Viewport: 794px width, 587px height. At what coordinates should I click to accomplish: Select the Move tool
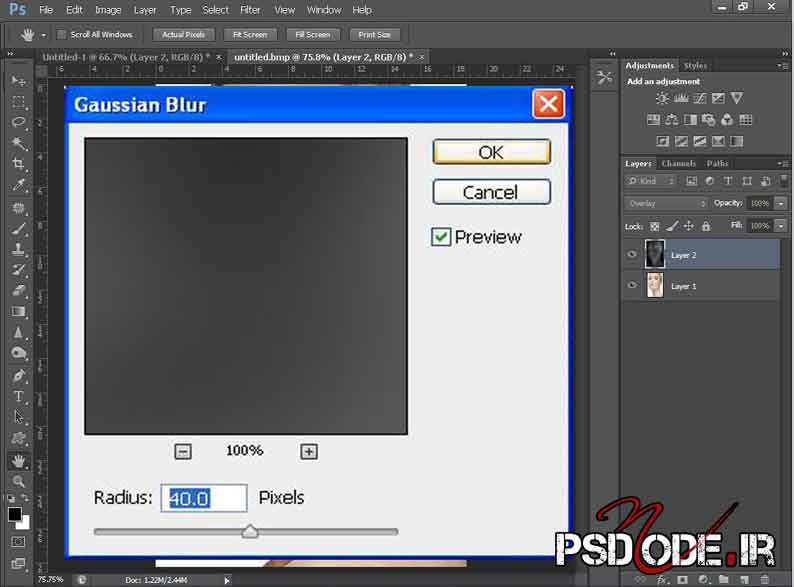(19, 81)
